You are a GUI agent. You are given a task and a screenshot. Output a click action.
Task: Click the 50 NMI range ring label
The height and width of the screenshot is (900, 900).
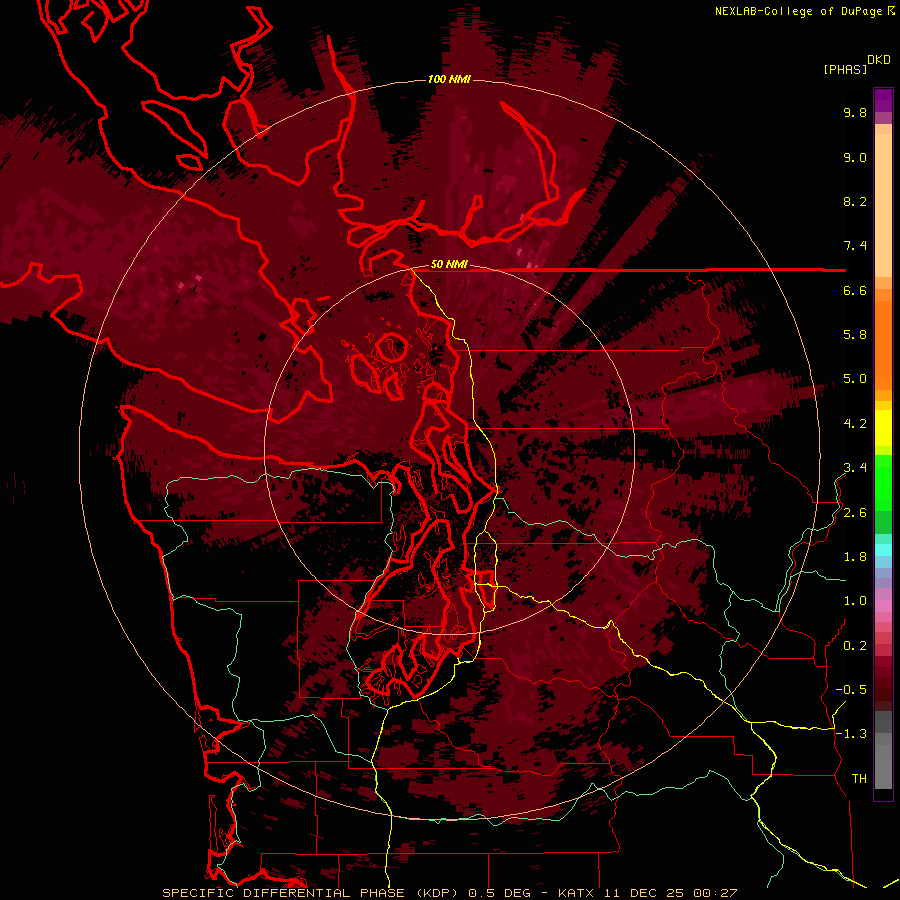(449, 264)
